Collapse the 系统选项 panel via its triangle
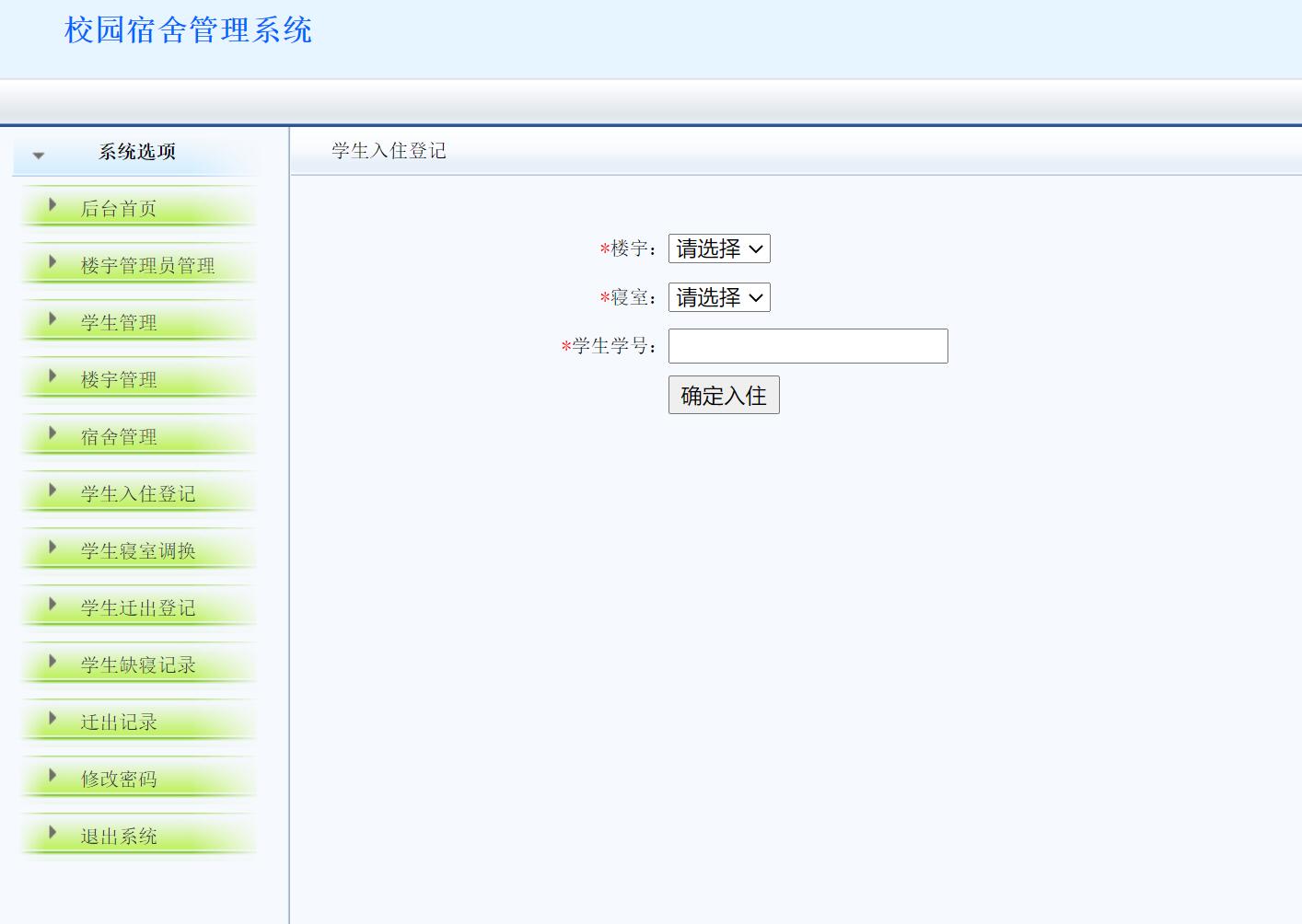The width and height of the screenshot is (1302, 924). pyautogui.click(x=38, y=156)
